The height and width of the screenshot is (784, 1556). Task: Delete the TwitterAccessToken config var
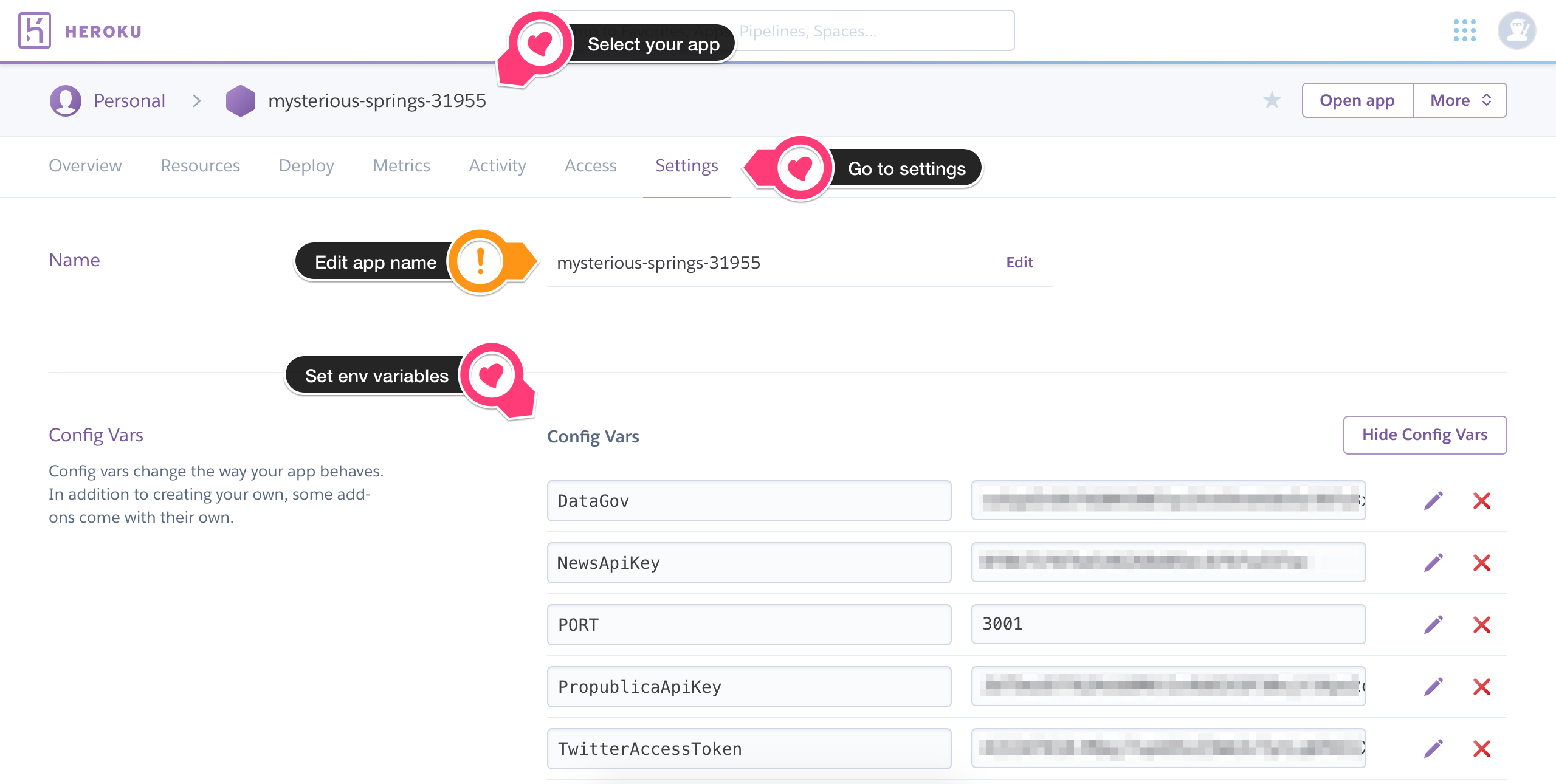[1482, 749]
